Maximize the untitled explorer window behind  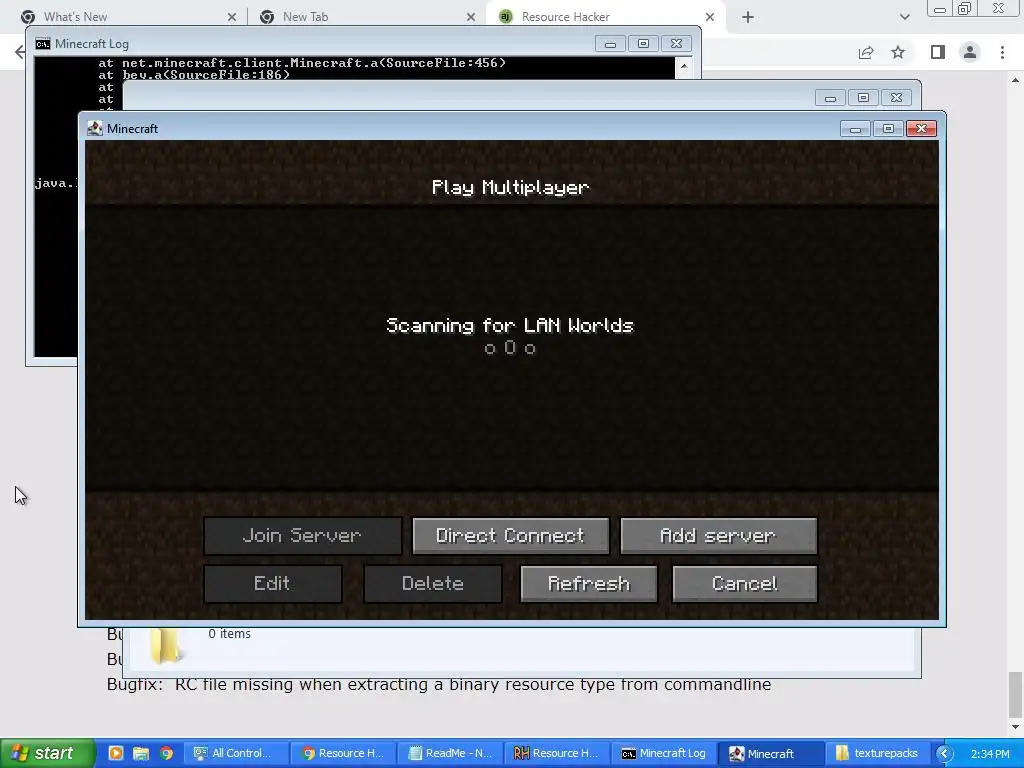(863, 98)
